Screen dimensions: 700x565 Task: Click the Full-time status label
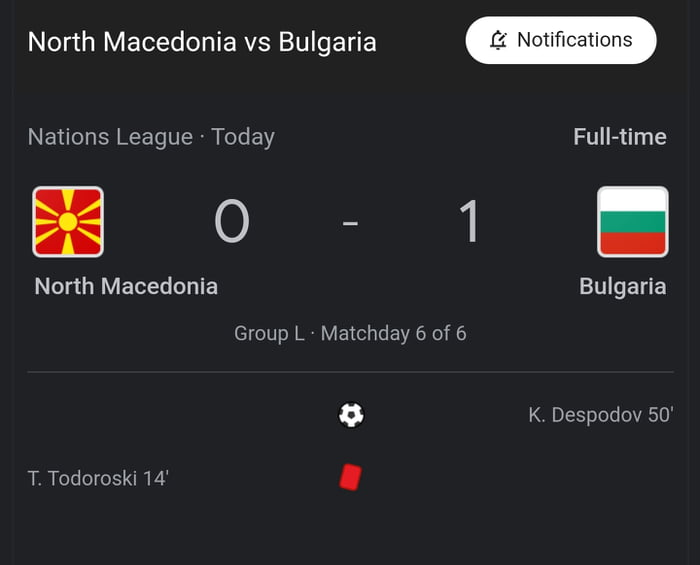point(619,137)
